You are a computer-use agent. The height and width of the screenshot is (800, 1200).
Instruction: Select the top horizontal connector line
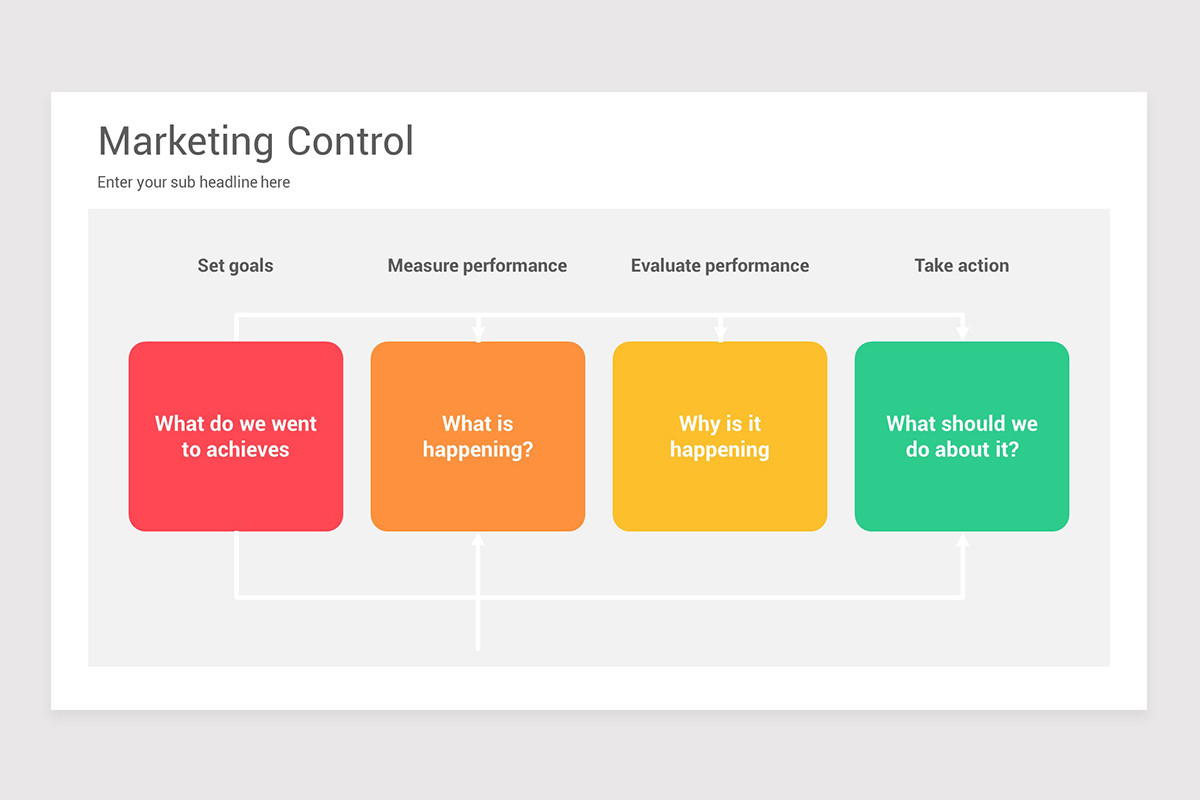pyautogui.click(x=600, y=316)
